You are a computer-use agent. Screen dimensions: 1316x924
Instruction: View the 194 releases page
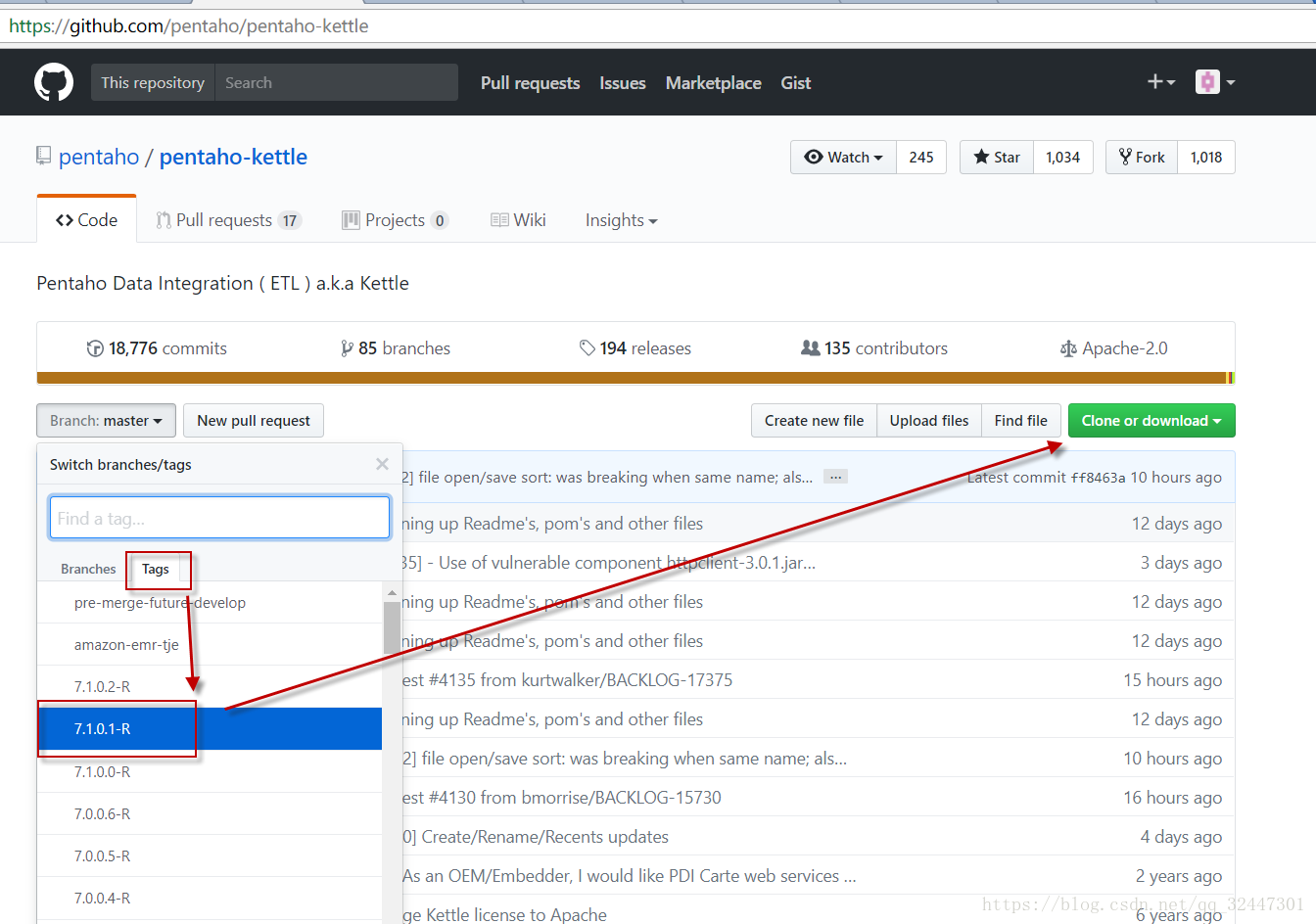635,348
